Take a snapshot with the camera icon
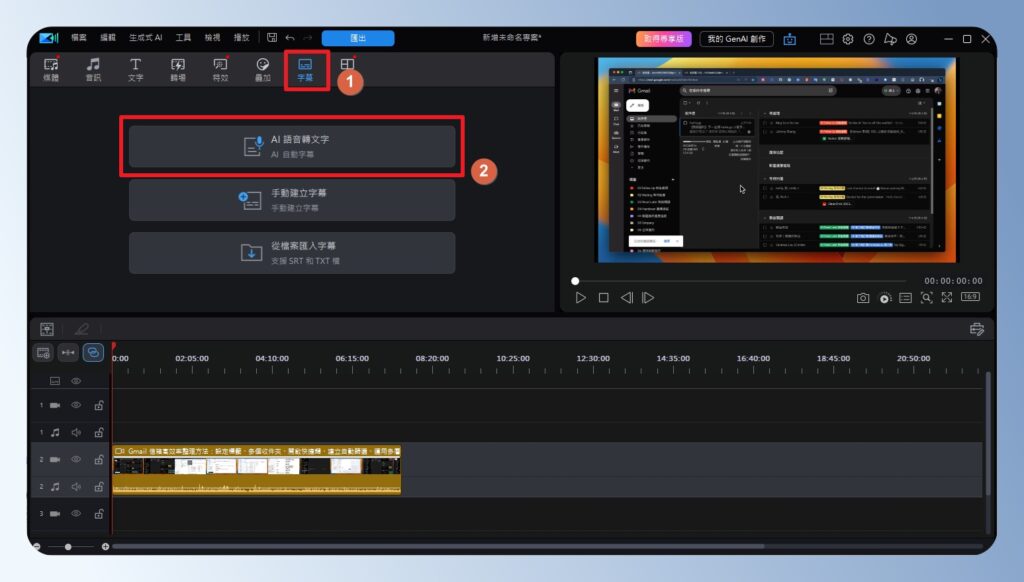The width and height of the screenshot is (1024, 582). point(863,297)
